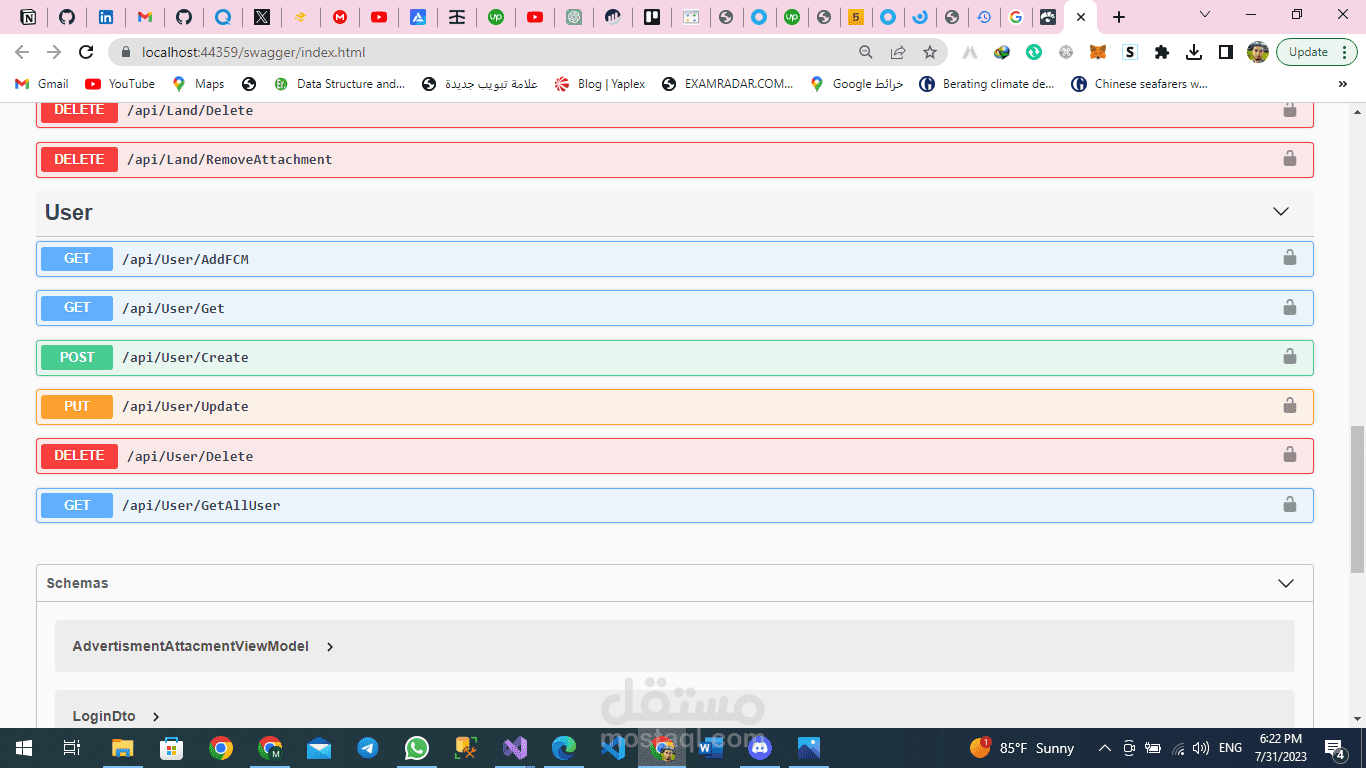
Task: Expand the DELETE /api/Land/RemoveAttachment operation
Action: click(675, 160)
